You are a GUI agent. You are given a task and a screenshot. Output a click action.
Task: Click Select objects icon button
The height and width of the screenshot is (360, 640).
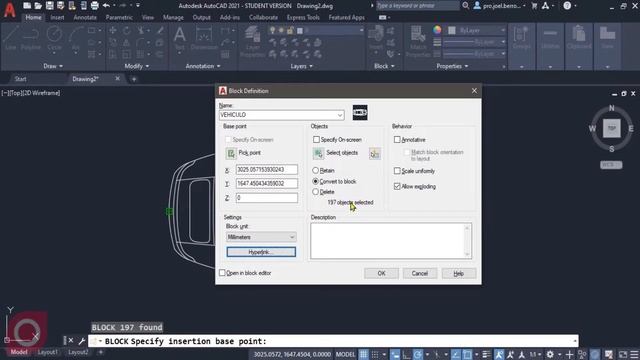(318, 153)
